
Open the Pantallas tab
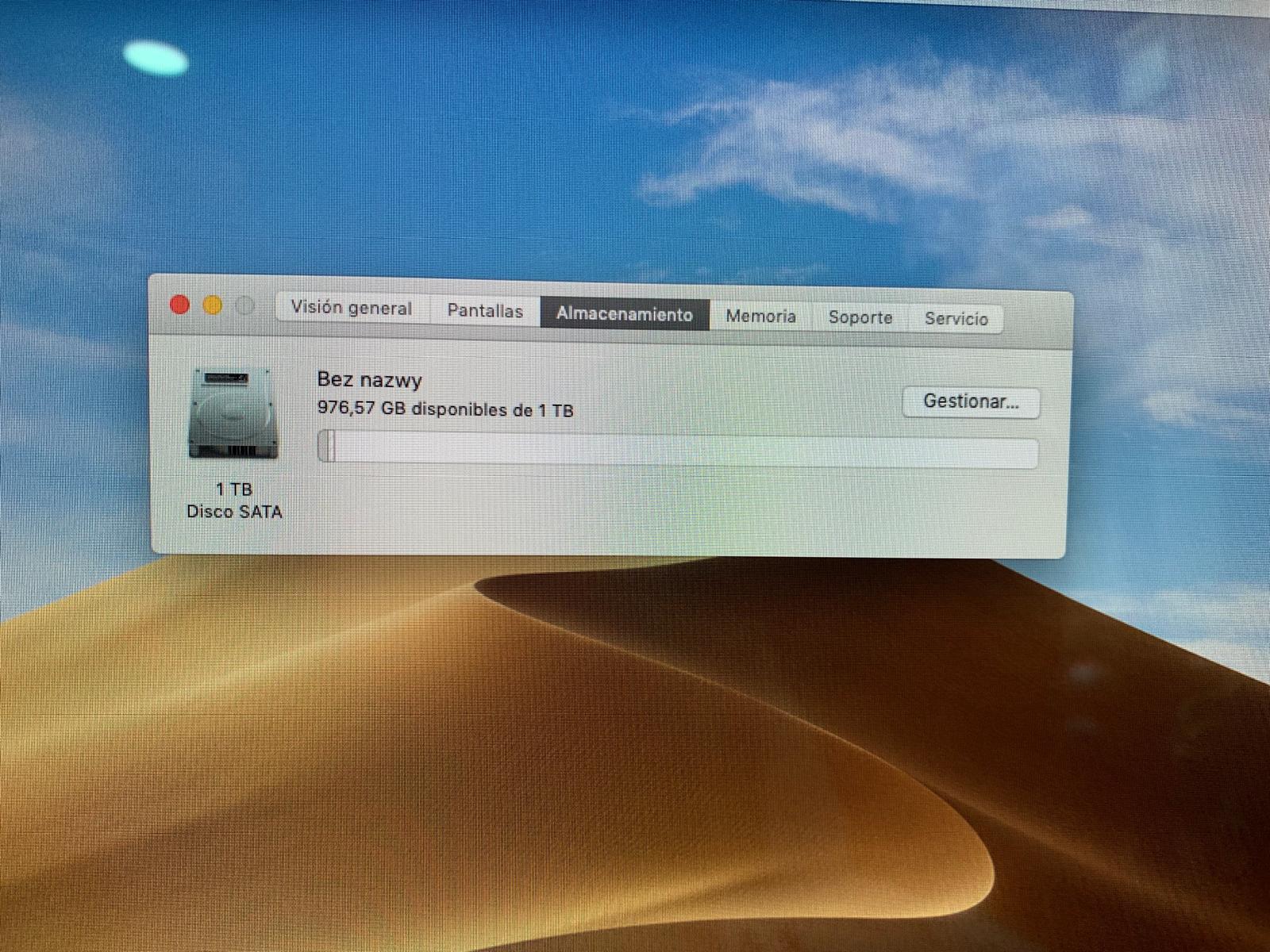pos(485,310)
